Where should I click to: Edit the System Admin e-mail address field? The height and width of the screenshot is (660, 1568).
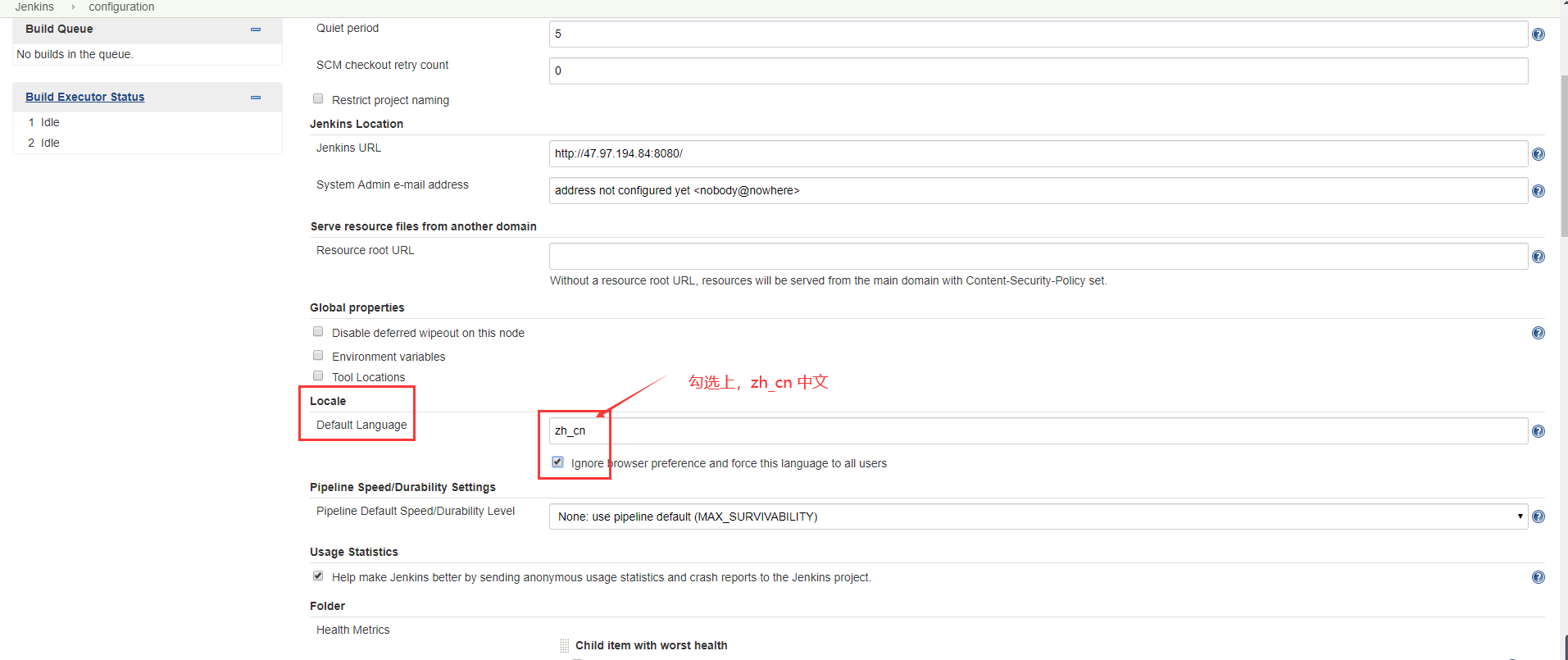[1039, 191]
